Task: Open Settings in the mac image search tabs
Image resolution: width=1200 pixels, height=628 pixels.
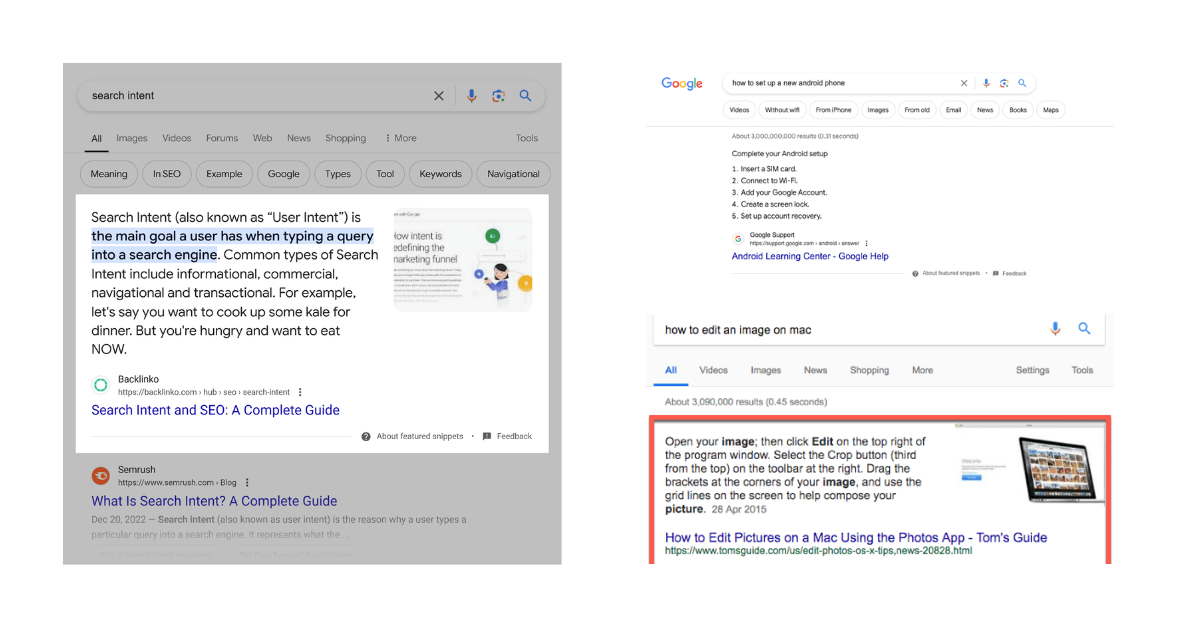Action: [1033, 370]
